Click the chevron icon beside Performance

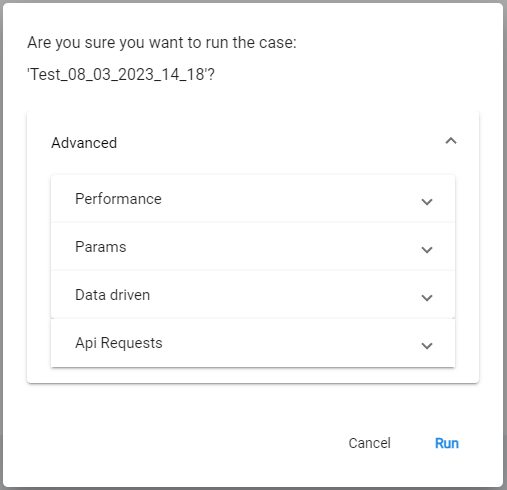pyautogui.click(x=427, y=202)
